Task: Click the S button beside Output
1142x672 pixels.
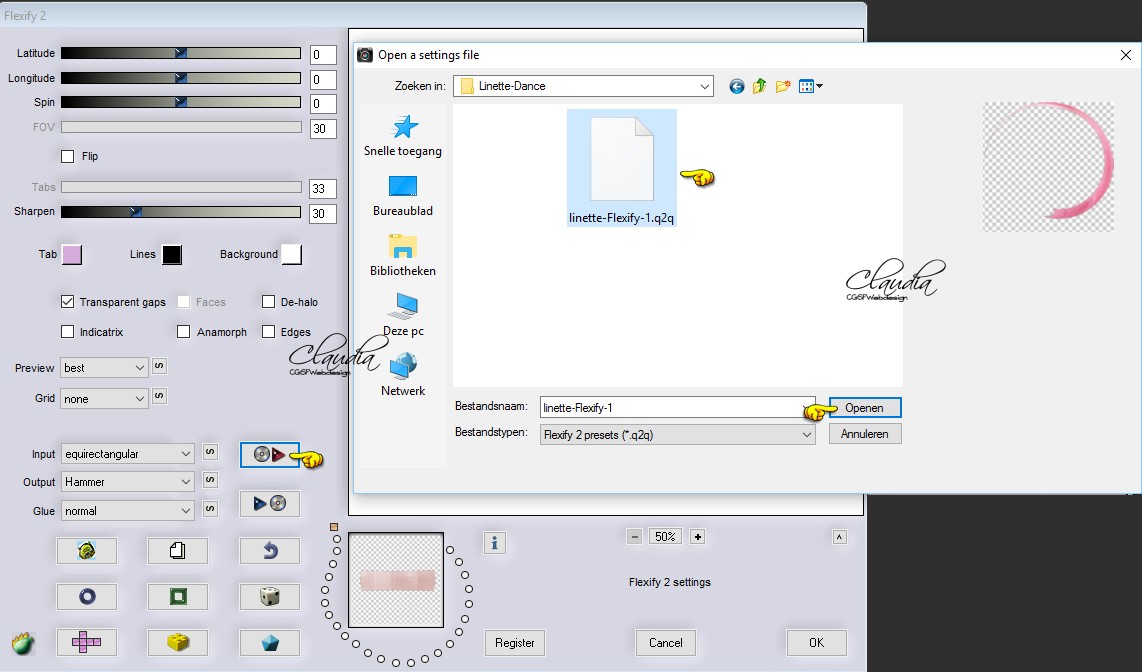Action: click(210, 479)
